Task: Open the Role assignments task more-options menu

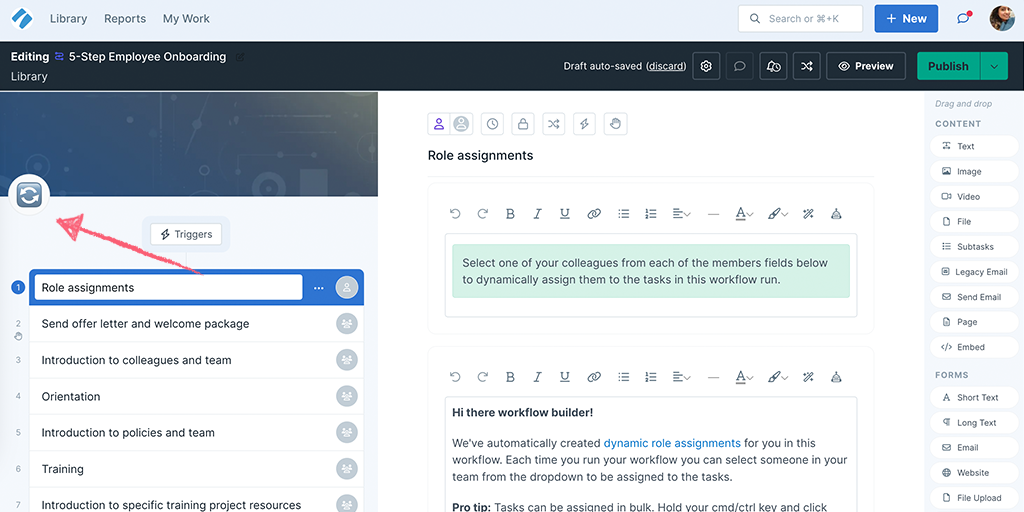Action: click(319, 287)
